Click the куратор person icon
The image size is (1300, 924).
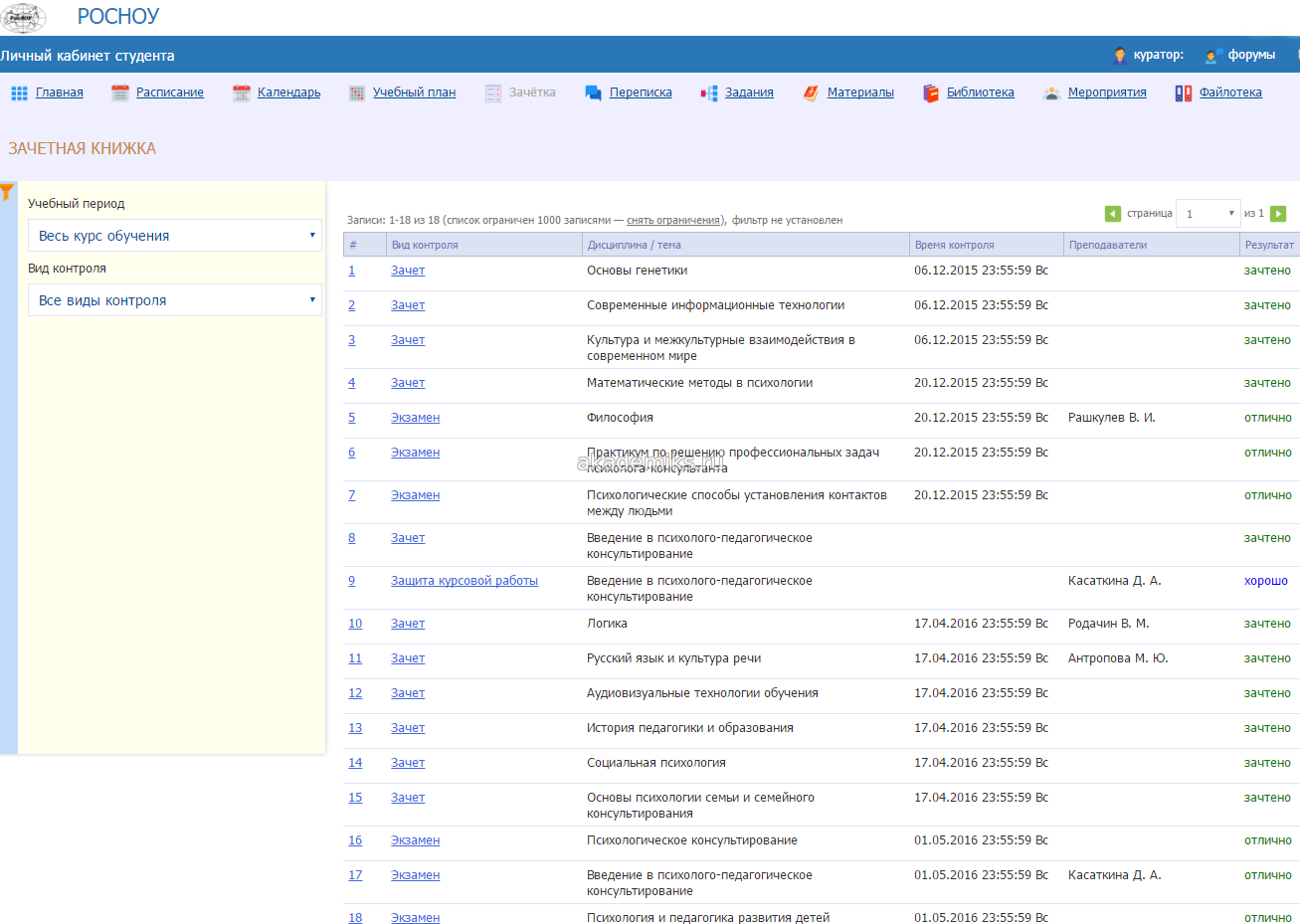(1120, 56)
